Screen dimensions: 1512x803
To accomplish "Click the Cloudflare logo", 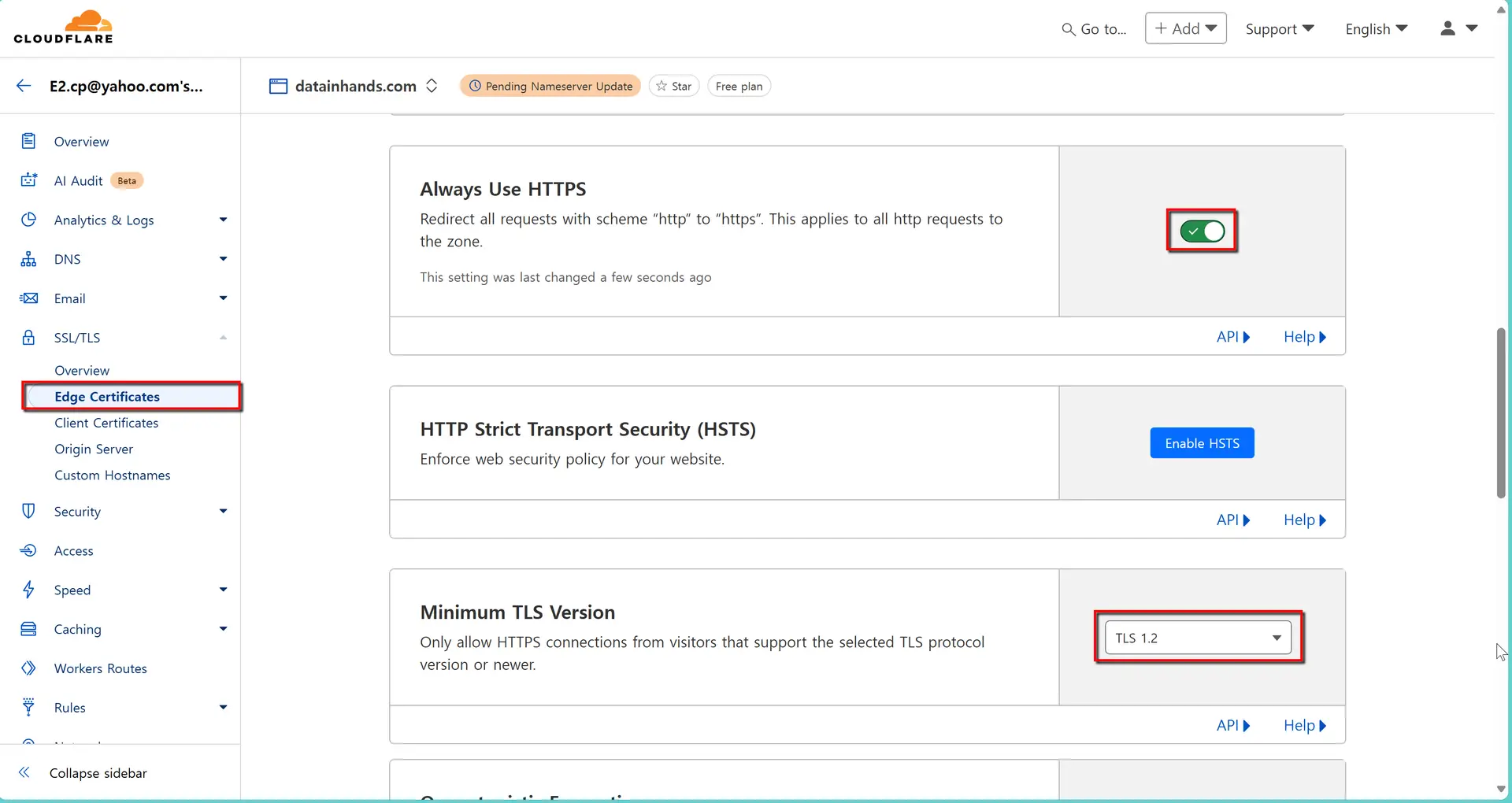I will [64, 26].
